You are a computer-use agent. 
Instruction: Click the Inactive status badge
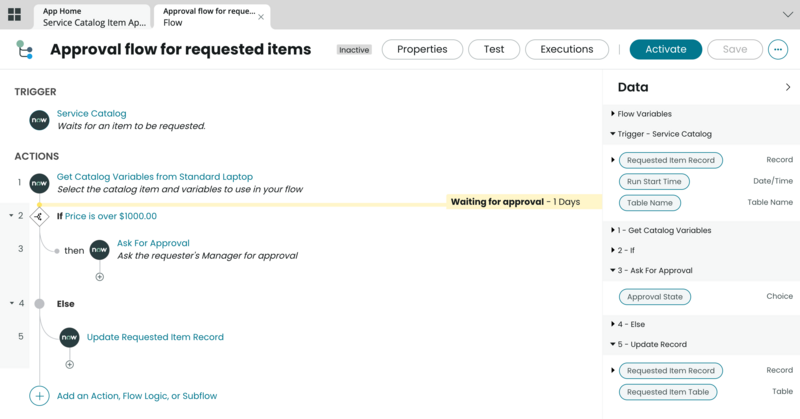click(354, 50)
